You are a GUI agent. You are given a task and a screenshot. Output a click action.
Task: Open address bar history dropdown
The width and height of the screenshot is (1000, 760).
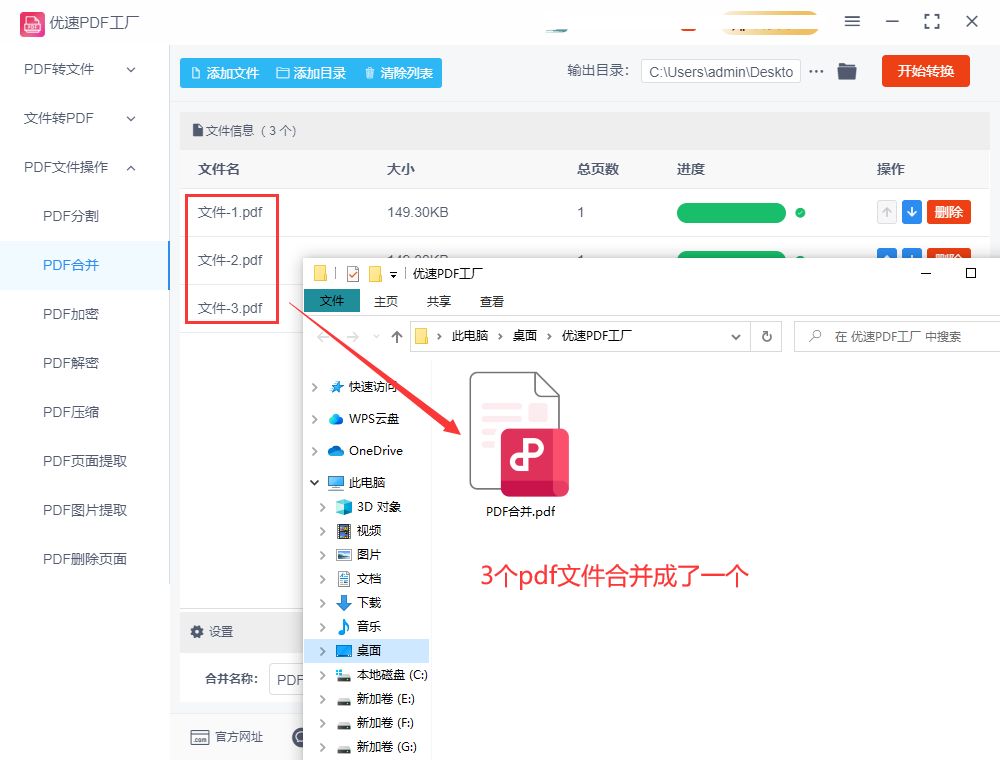[x=736, y=337]
